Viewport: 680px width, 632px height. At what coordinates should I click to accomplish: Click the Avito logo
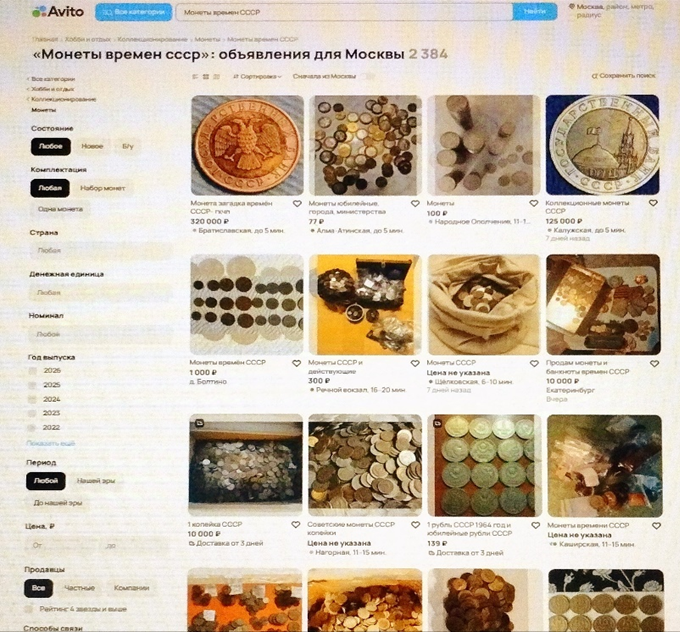click(x=58, y=12)
